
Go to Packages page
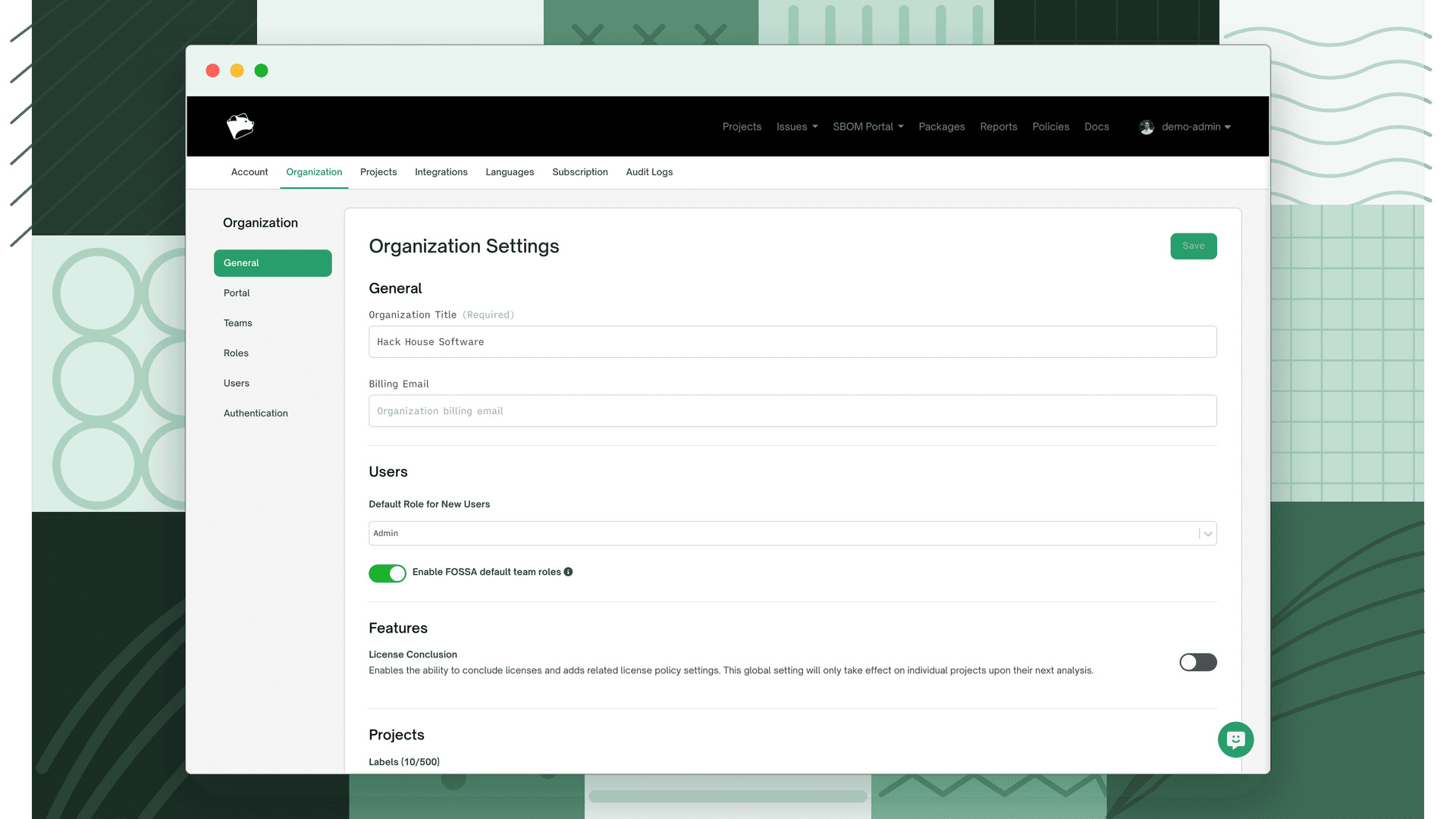(x=942, y=127)
